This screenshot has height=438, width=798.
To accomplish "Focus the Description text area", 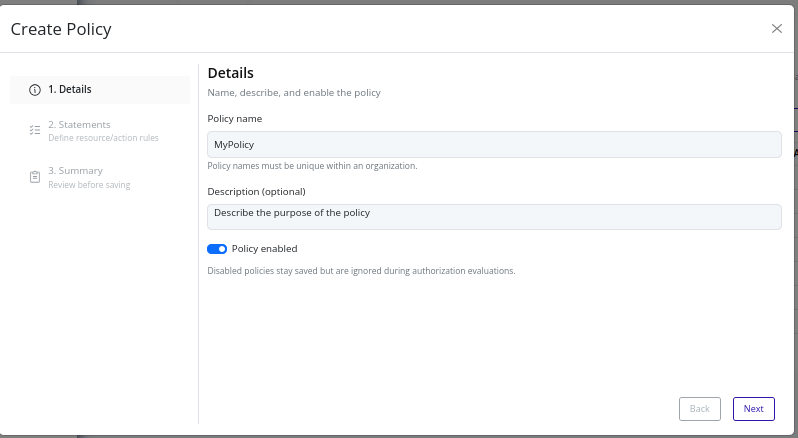I will [494, 217].
